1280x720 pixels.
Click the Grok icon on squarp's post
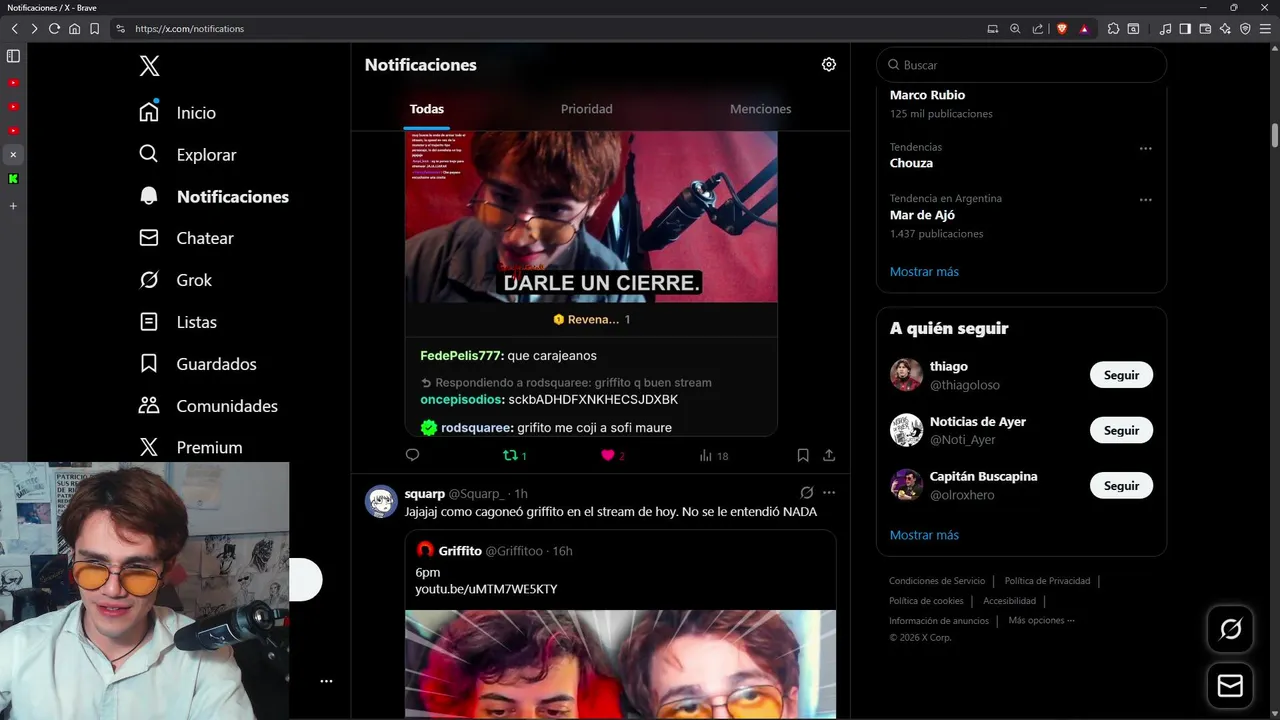807,493
